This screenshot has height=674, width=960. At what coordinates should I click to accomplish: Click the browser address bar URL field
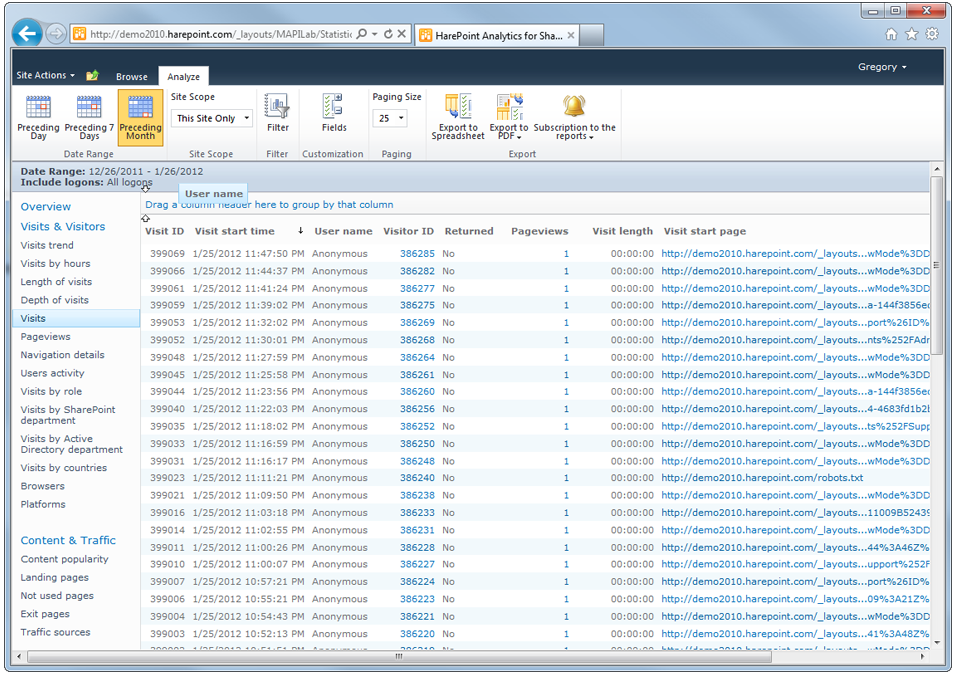pyautogui.click(x=220, y=34)
